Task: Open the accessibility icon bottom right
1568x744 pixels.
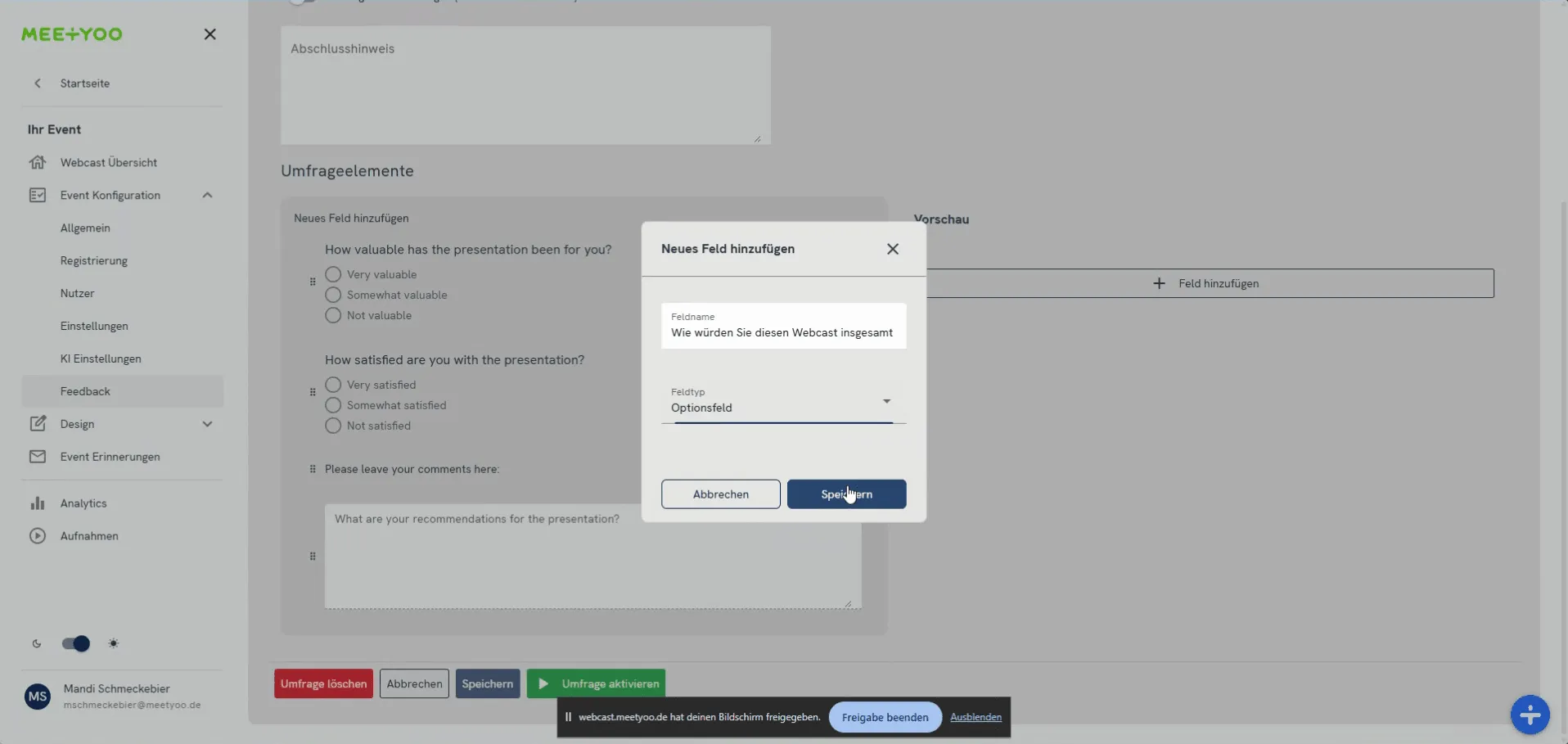Action: coord(1530,714)
